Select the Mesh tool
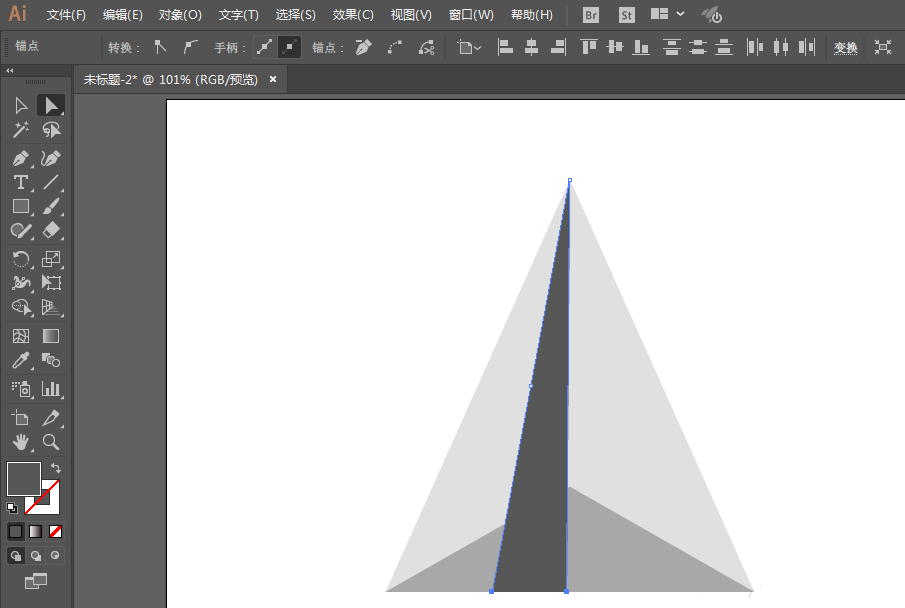Viewport: 905px width, 608px height. pos(21,336)
